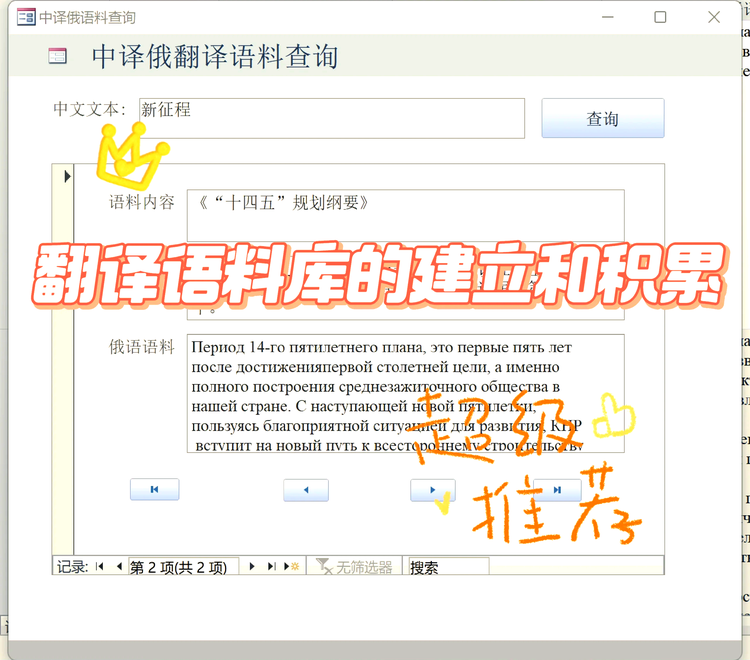Go to next record using form button

432,490
